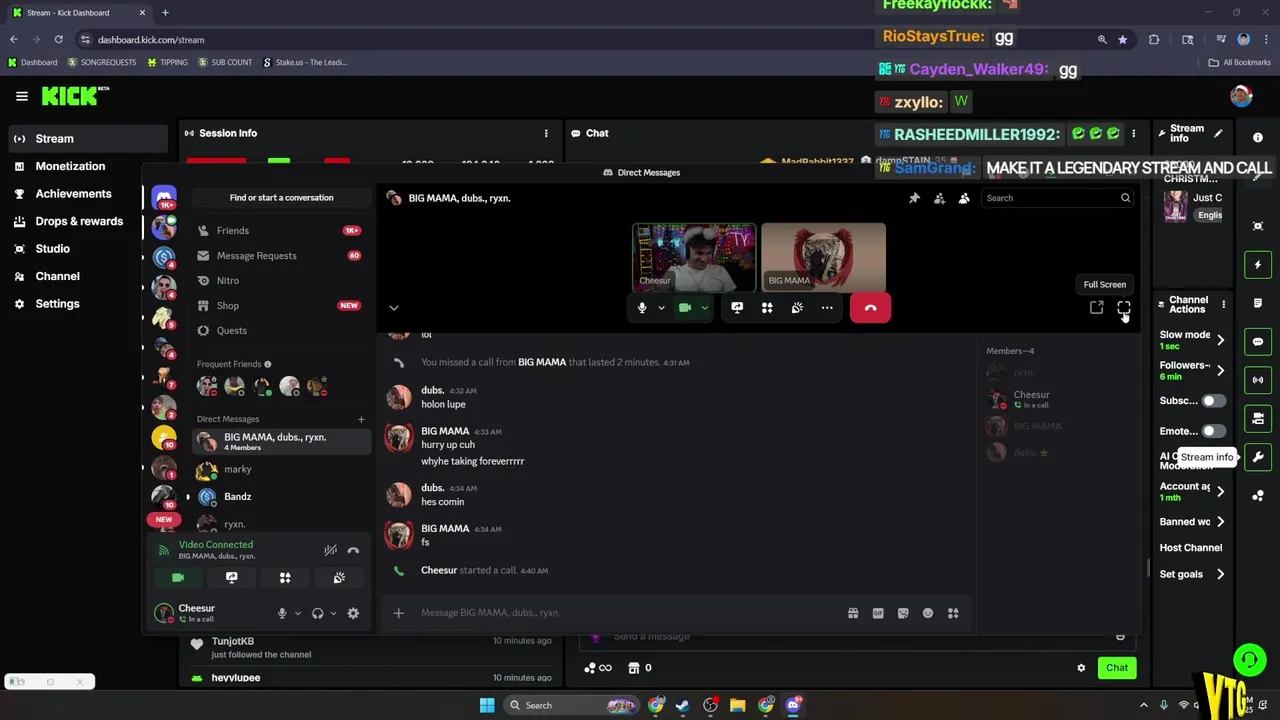1280x720 pixels.
Task: Open soundboard icon in call controls
Action: [797, 308]
